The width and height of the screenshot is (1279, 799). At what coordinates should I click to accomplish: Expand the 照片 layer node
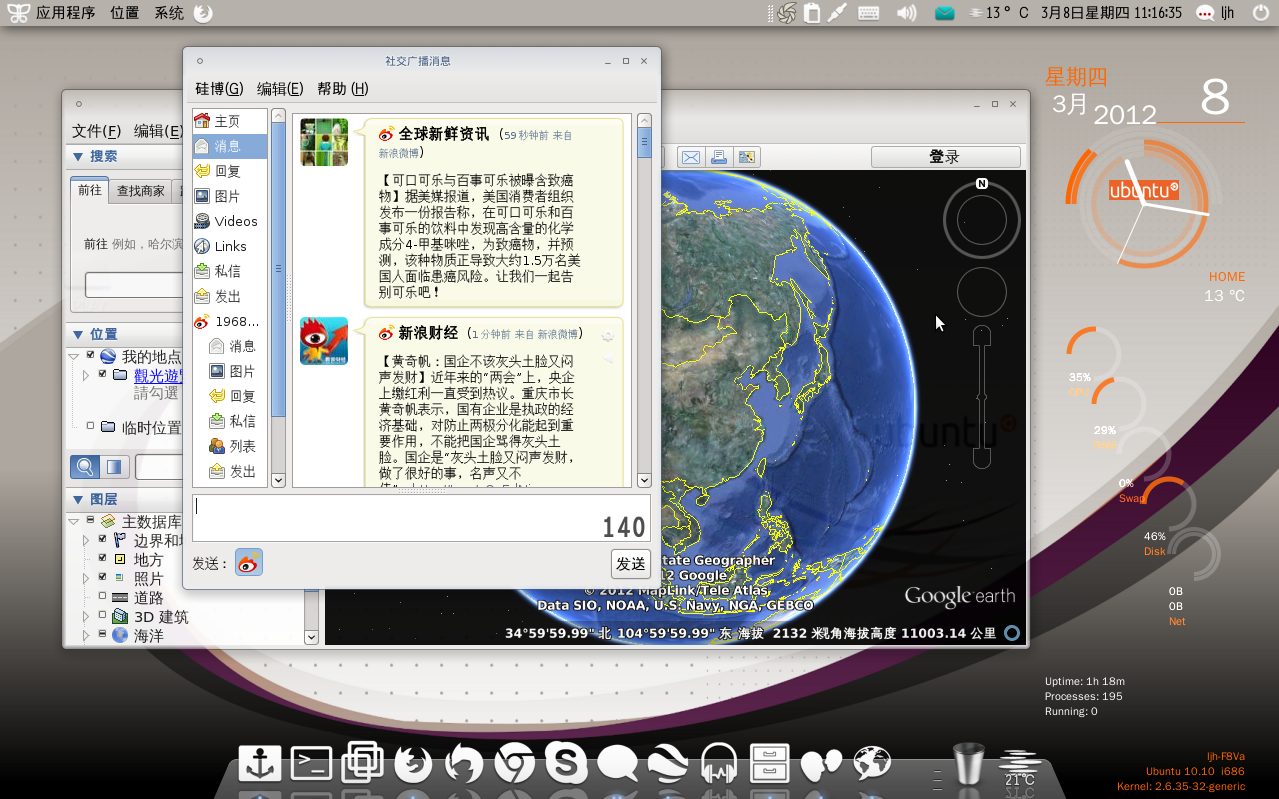[x=86, y=578]
